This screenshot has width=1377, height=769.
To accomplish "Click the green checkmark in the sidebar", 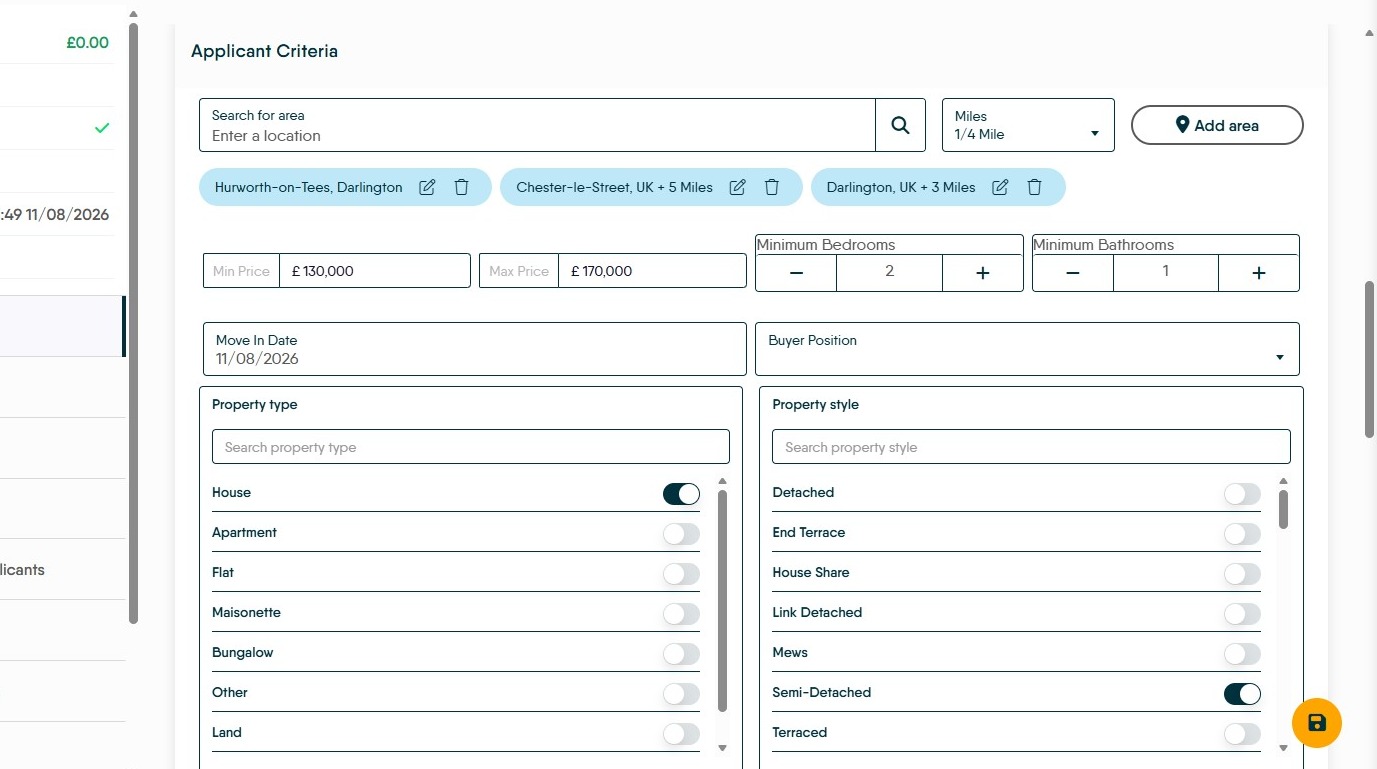I will tap(102, 128).
